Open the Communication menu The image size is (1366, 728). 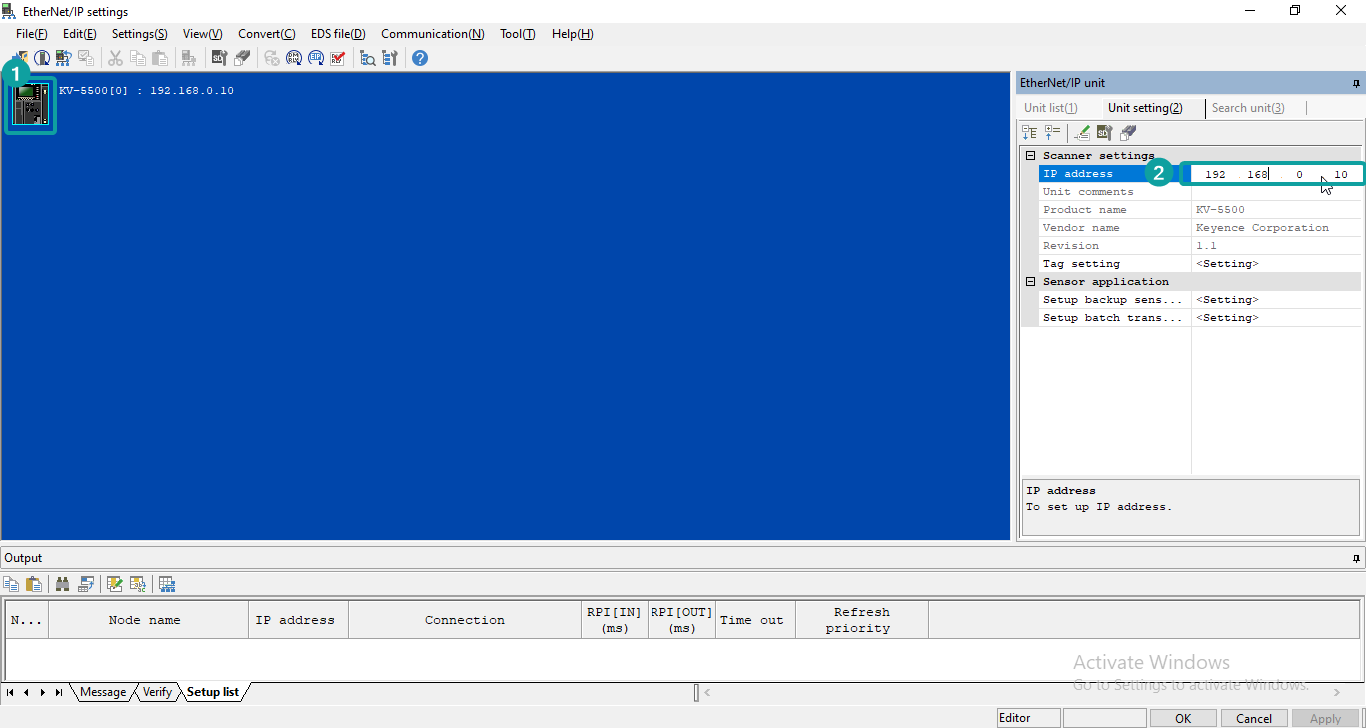pyautogui.click(x=433, y=34)
